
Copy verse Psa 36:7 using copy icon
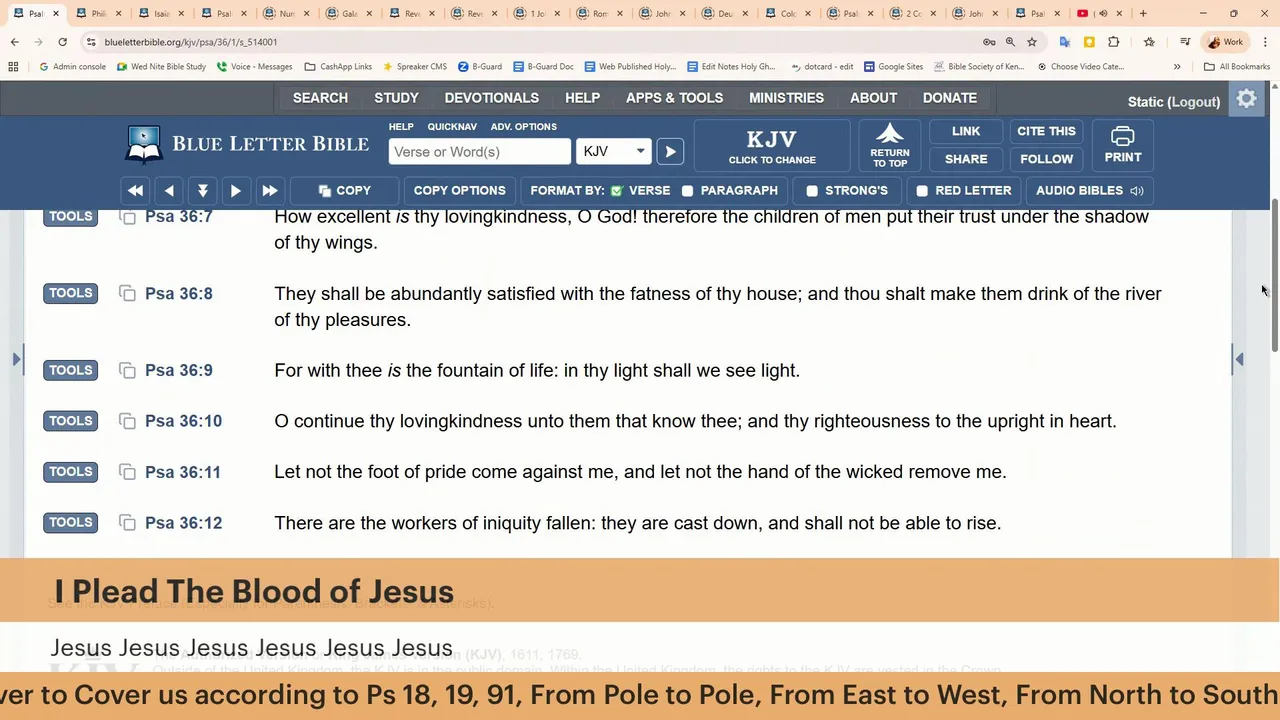click(127, 217)
